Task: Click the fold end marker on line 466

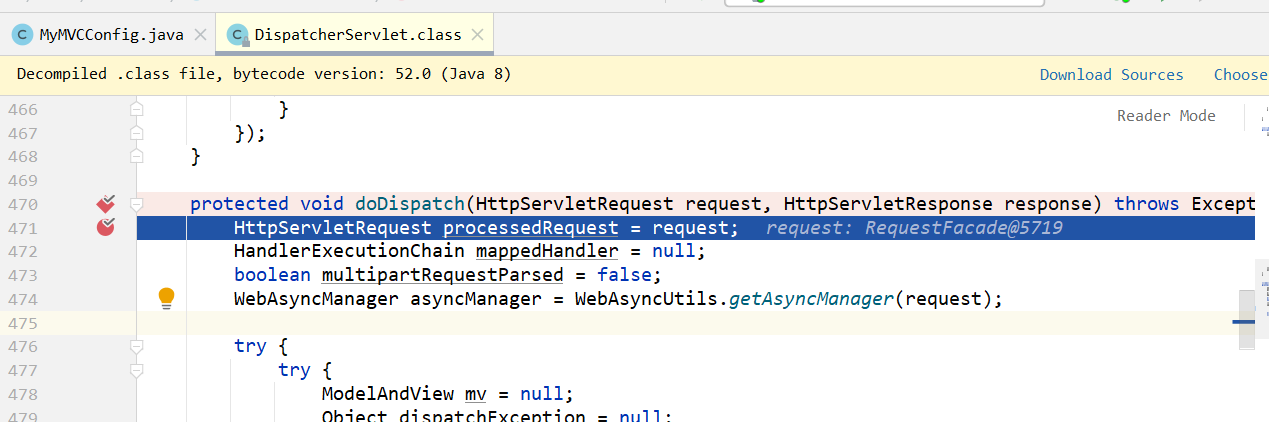Action: coord(137,110)
